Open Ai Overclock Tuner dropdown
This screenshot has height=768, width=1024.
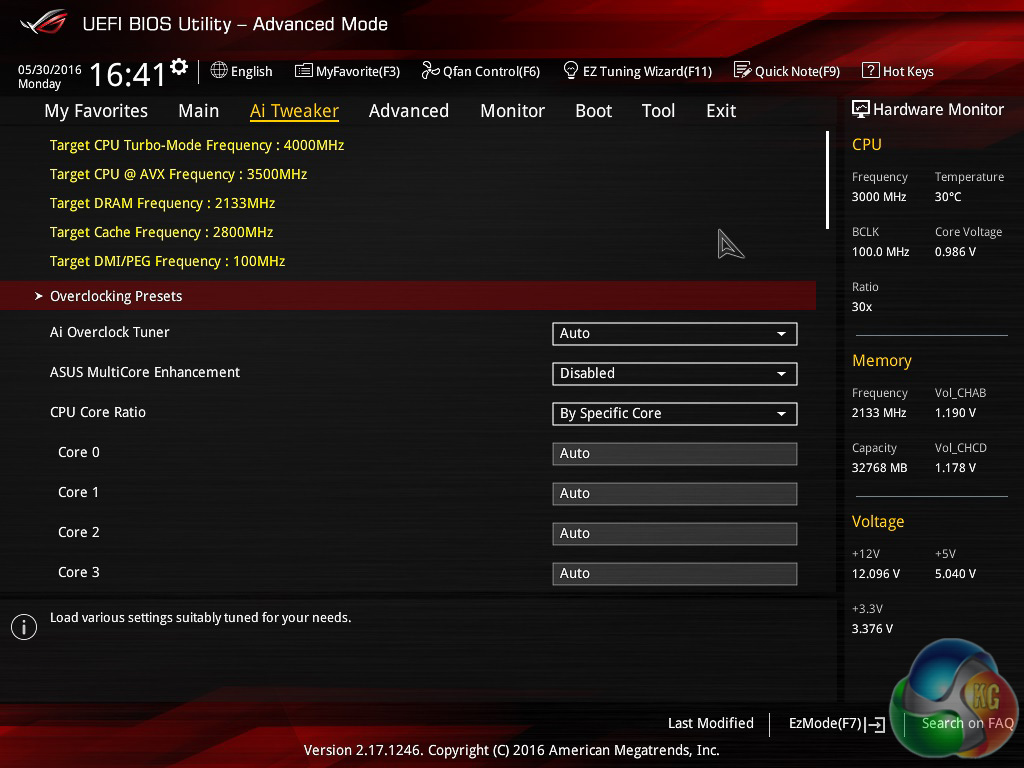(675, 334)
